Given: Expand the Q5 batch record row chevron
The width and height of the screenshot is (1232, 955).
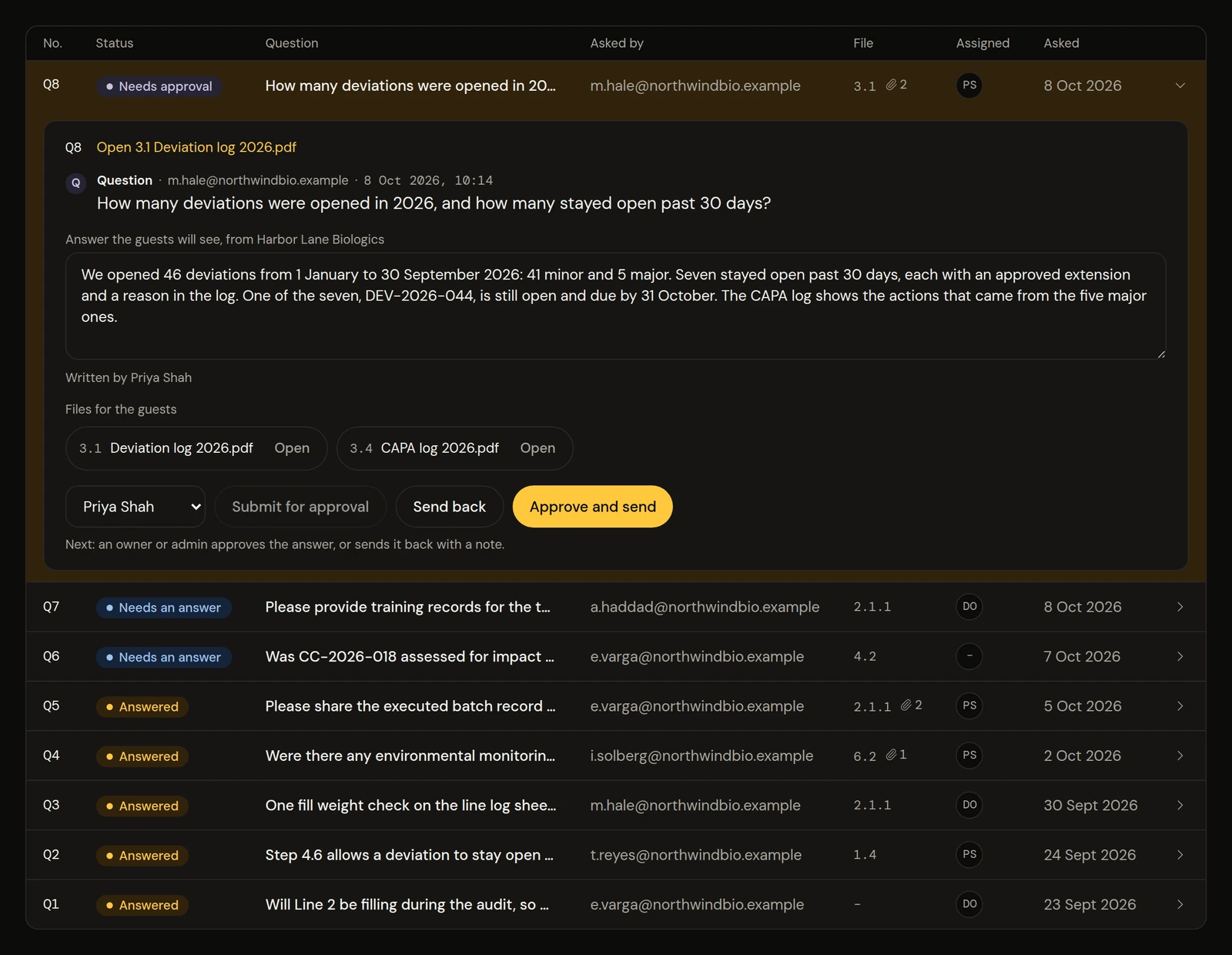Looking at the screenshot, I should click(x=1180, y=705).
